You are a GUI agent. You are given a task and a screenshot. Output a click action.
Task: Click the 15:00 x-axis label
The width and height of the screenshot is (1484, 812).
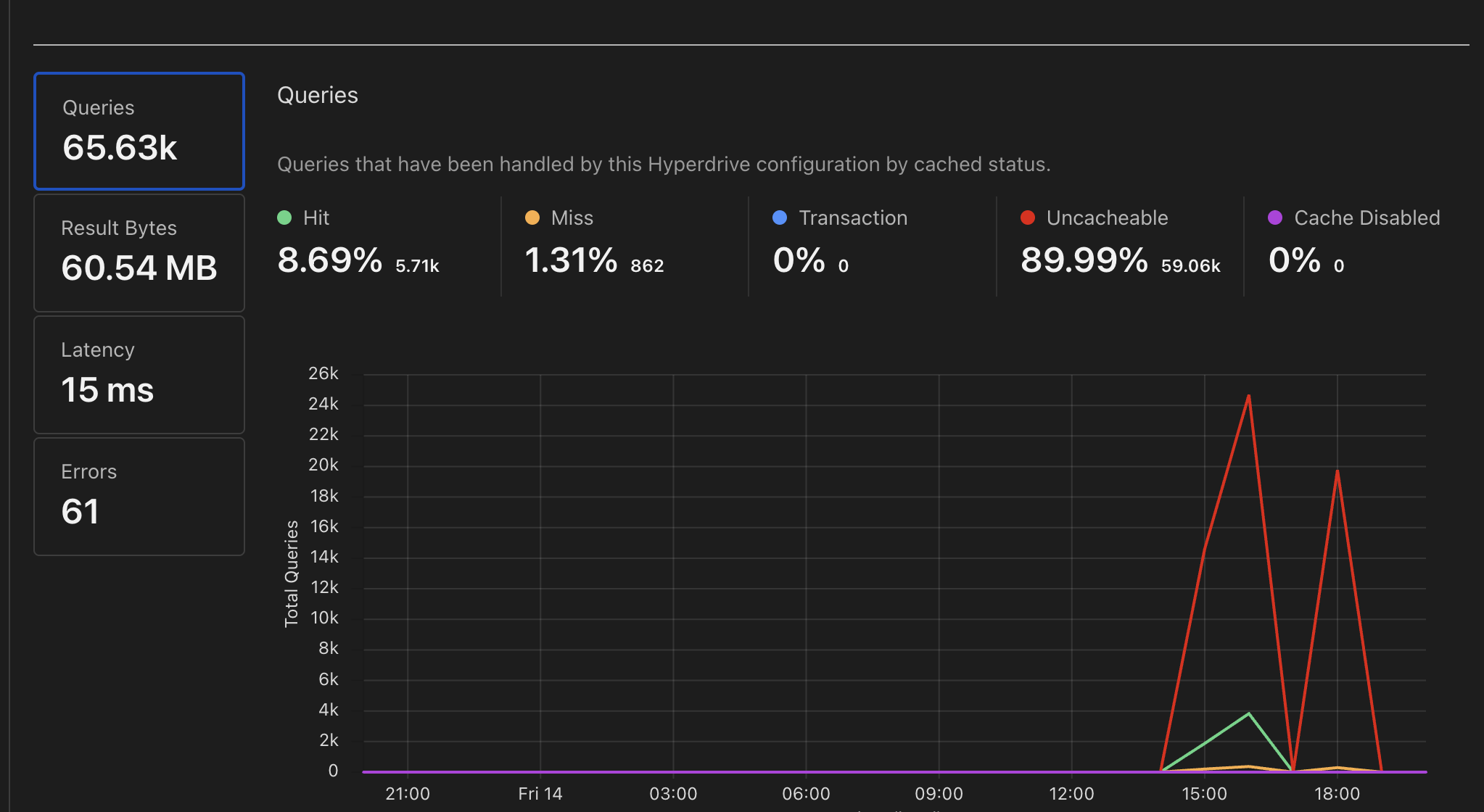pyautogui.click(x=1204, y=793)
